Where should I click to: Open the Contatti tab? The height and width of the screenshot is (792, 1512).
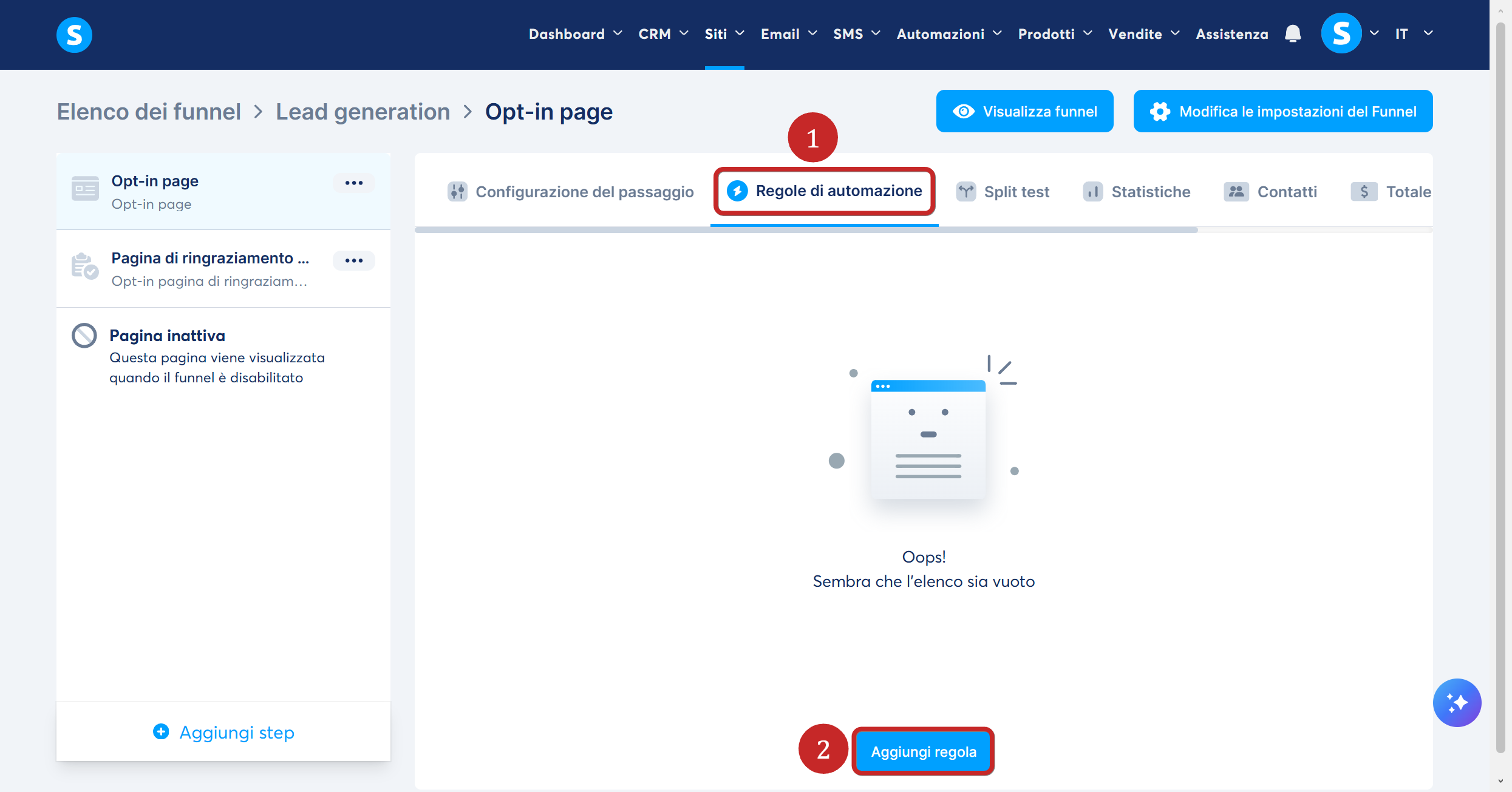click(x=1270, y=192)
